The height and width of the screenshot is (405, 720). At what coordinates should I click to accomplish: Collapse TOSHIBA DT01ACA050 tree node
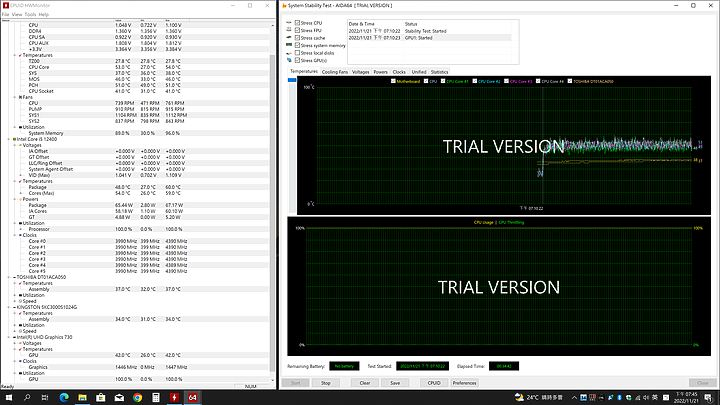pos(9,277)
